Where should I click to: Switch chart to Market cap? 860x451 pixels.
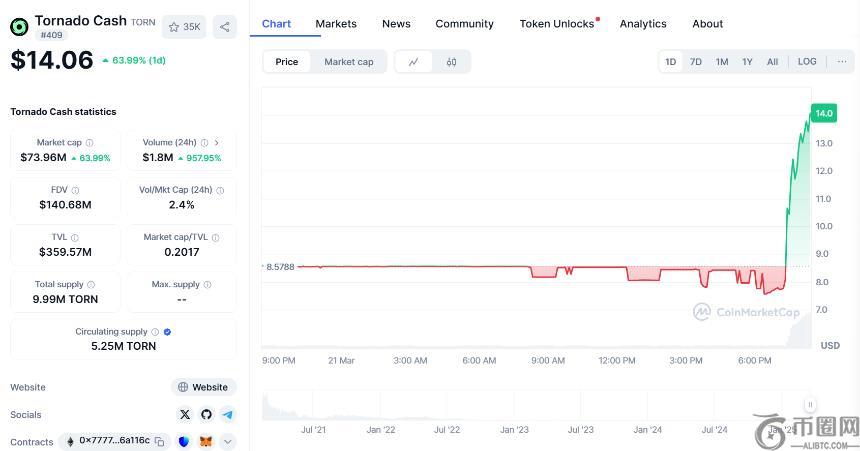[x=349, y=62]
